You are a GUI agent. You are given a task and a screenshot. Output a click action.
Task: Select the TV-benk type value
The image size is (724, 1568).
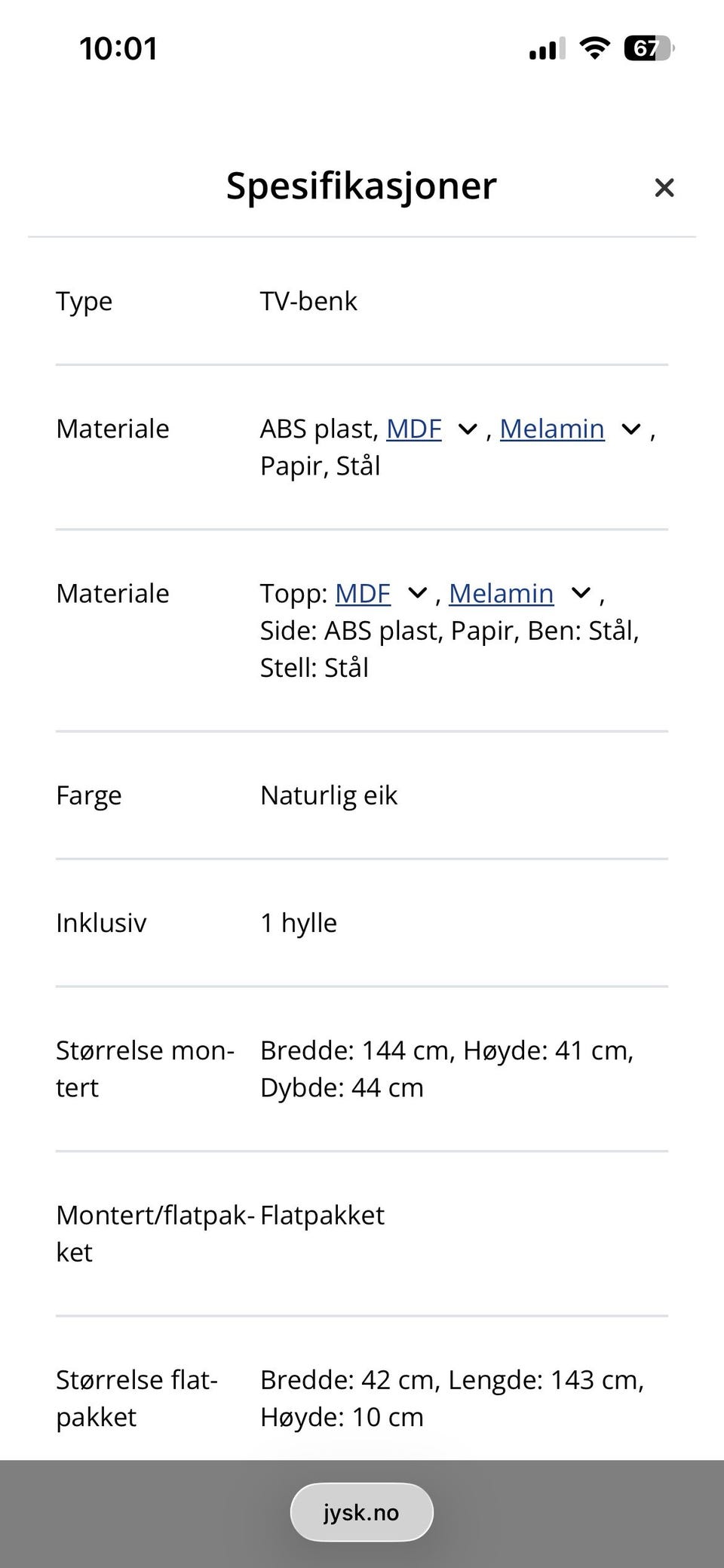click(x=308, y=301)
